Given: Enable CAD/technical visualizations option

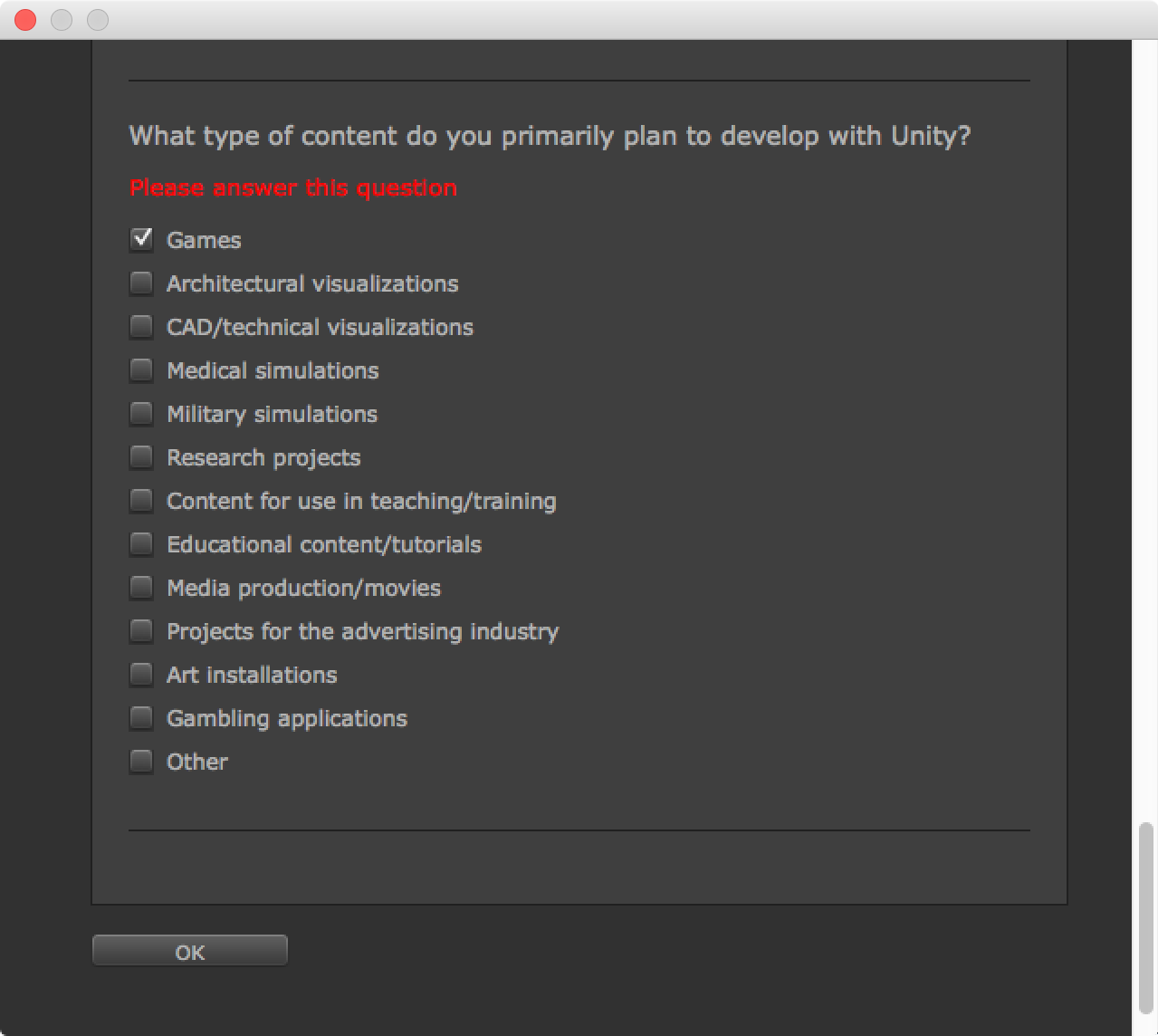Looking at the screenshot, I should coord(141,327).
